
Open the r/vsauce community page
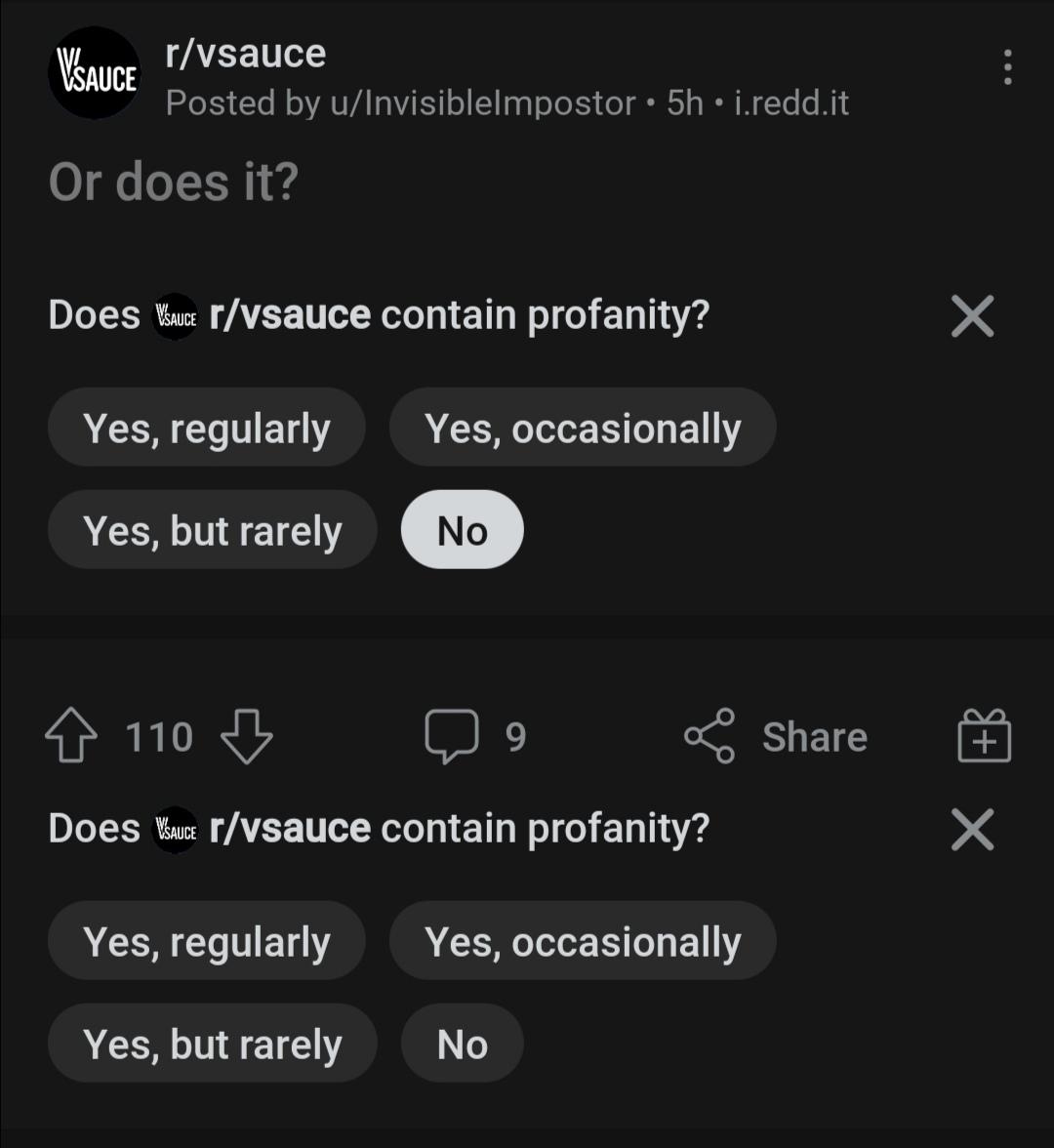245,53
